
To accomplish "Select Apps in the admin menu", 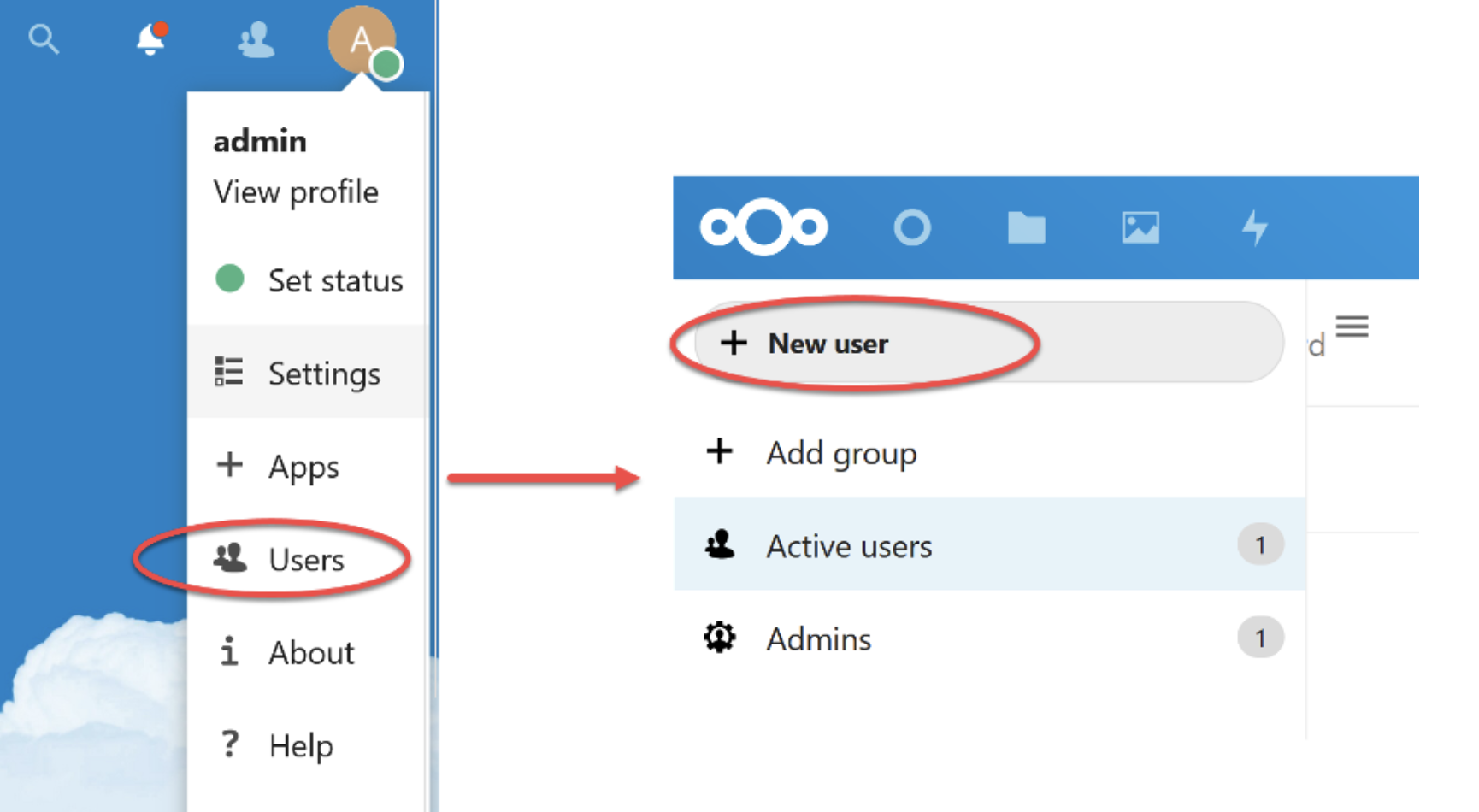I will click(308, 466).
